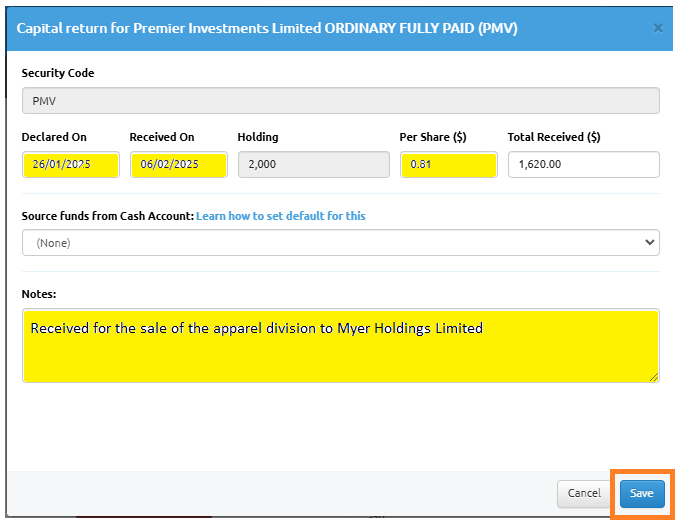The height and width of the screenshot is (530, 689).
Task: Click the Security Code label
Action: pyautogui.click(x=58, y=73)
